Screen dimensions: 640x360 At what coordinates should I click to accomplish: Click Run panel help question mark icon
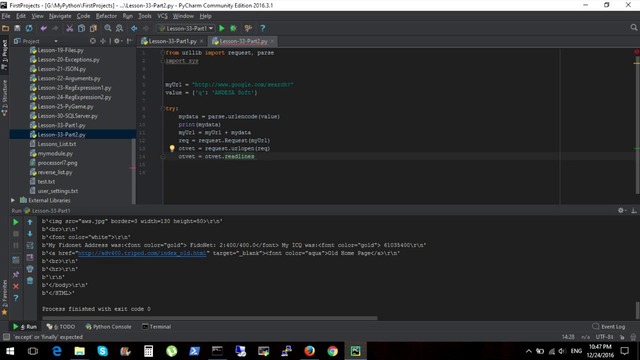coord(16,298)
